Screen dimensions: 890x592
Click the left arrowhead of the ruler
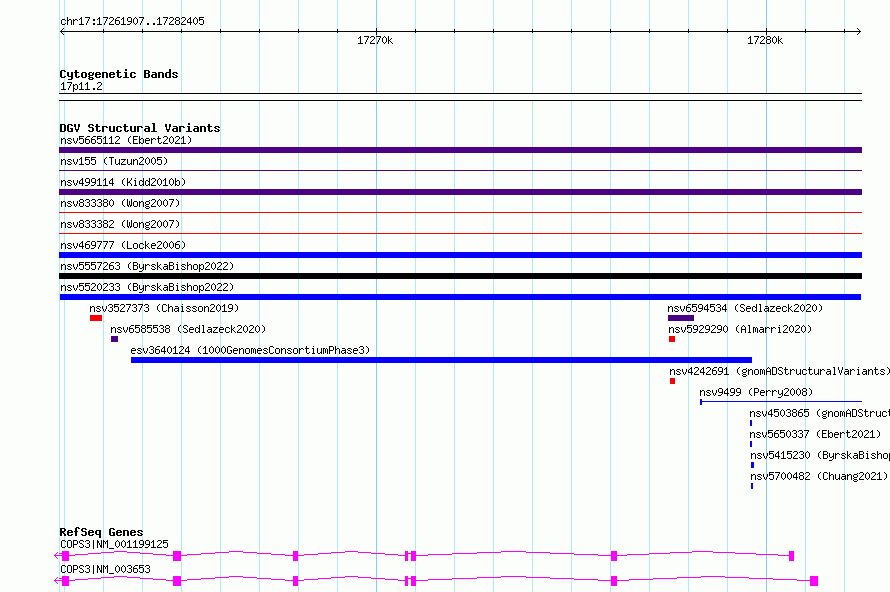click(62, 31)
